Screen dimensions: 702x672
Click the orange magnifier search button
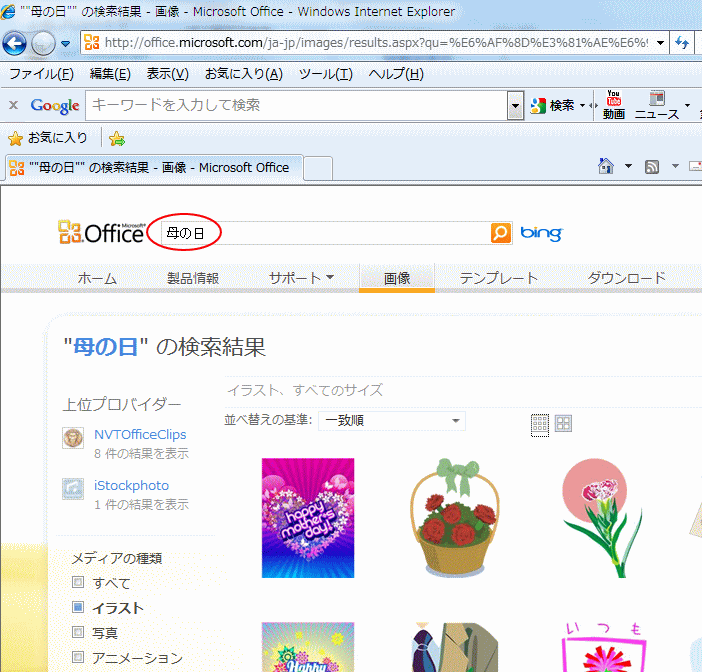[x=501, y=233]
